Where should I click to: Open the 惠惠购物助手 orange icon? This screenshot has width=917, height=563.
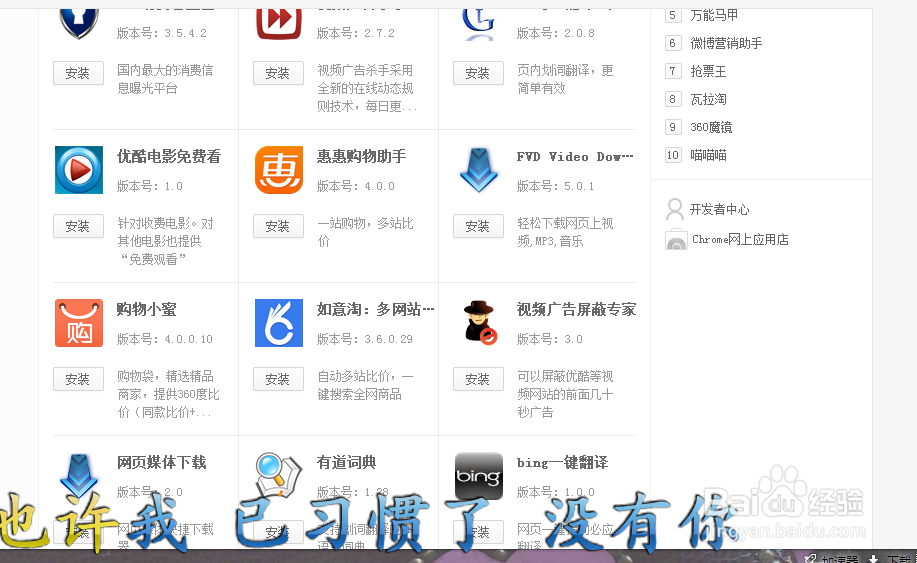tap(279, 170)
